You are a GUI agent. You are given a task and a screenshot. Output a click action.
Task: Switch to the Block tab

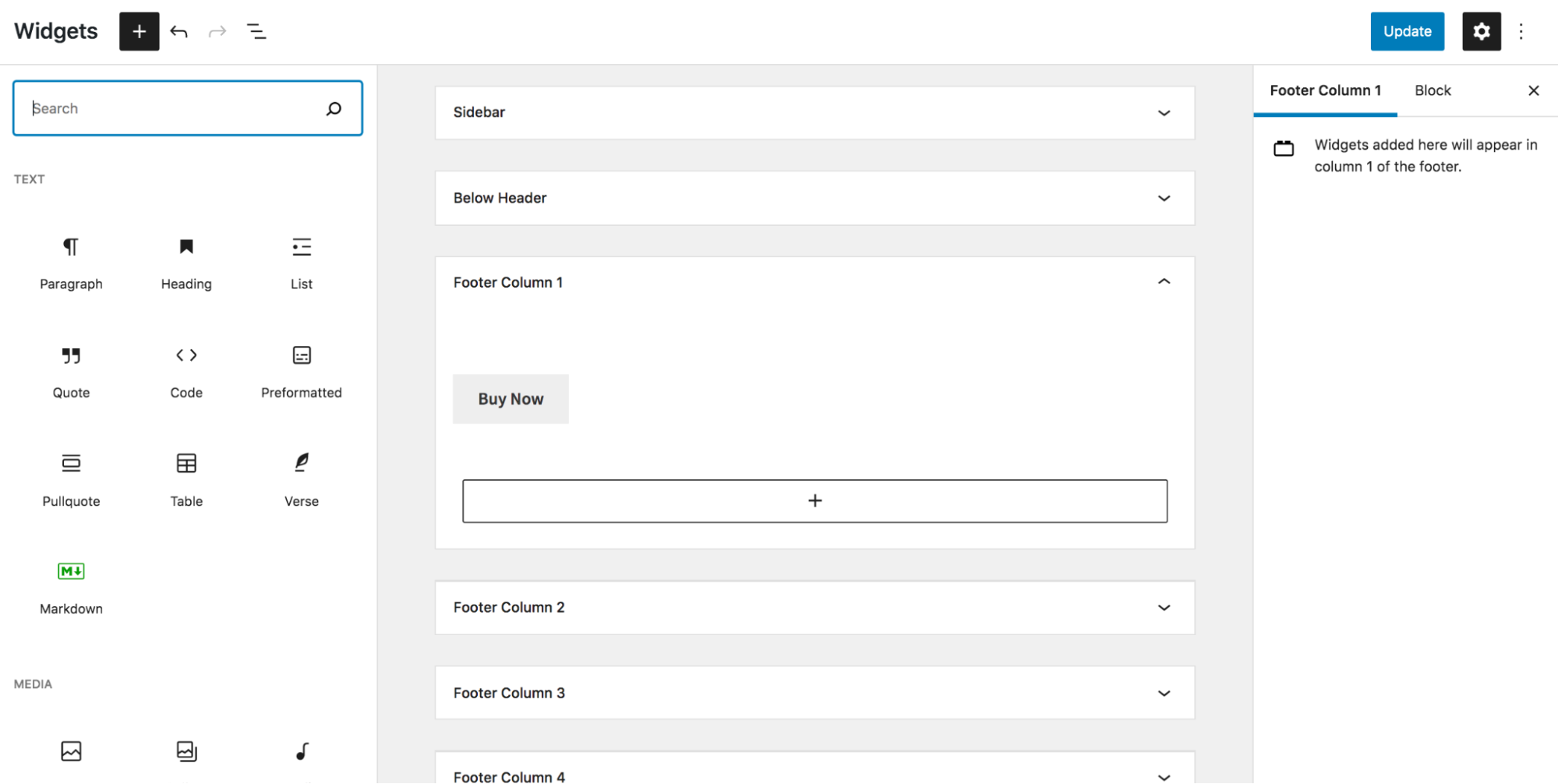(x=1433, y=90)
